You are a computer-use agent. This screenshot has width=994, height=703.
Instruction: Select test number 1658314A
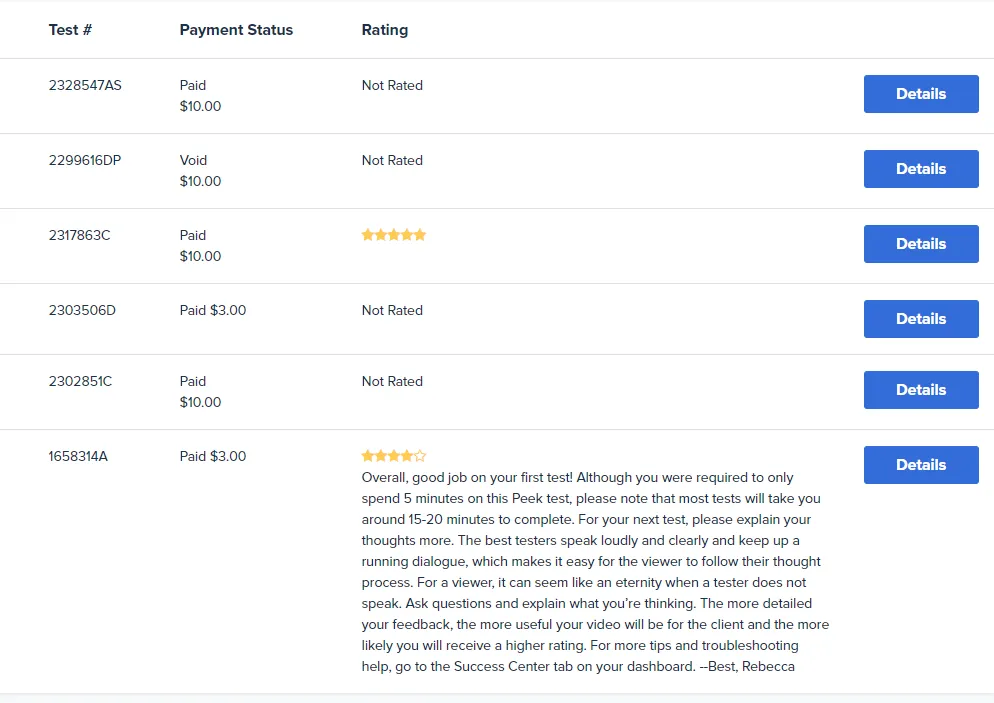tap(78, 456)
